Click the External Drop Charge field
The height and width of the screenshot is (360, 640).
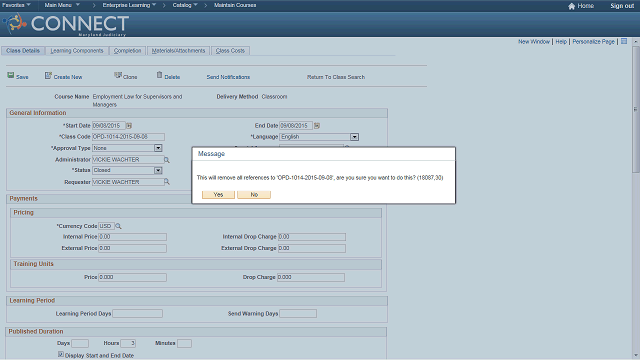(x=312, y=248)
